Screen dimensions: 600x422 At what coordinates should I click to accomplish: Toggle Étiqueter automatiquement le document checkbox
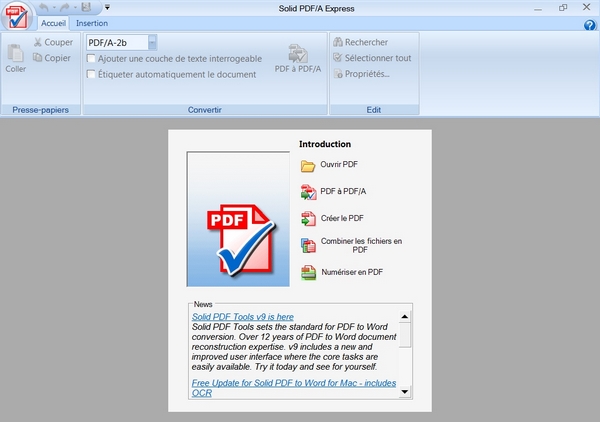[x=91, y=74]
